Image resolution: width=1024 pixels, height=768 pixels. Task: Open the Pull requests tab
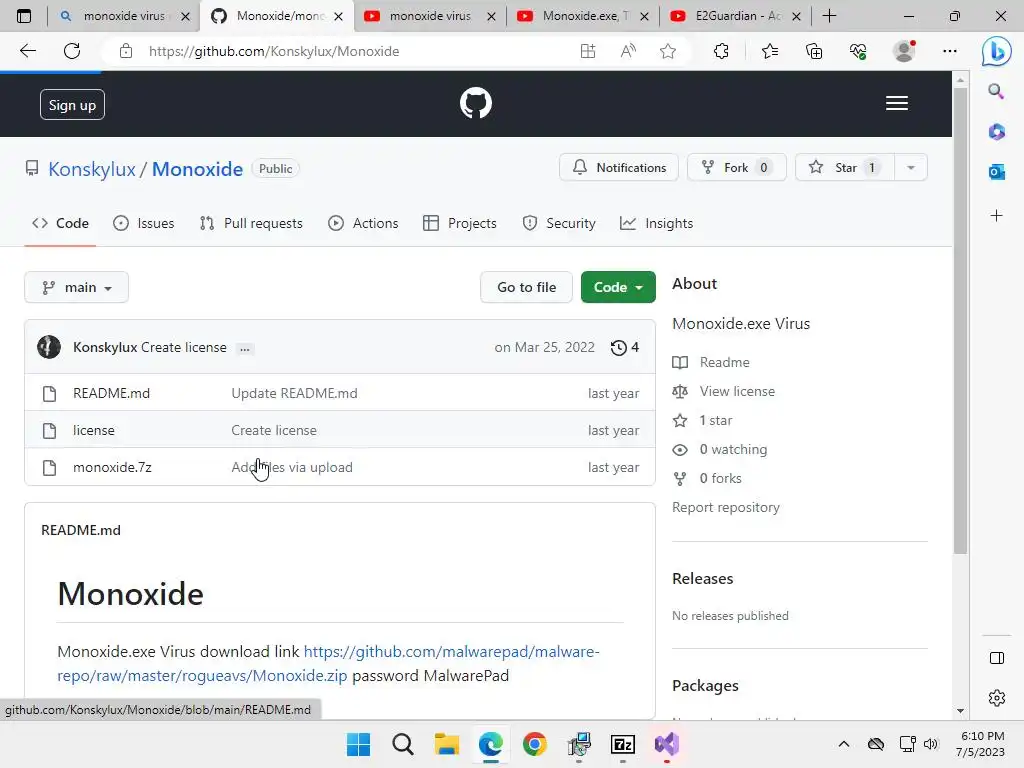click(x=251, y=223)
